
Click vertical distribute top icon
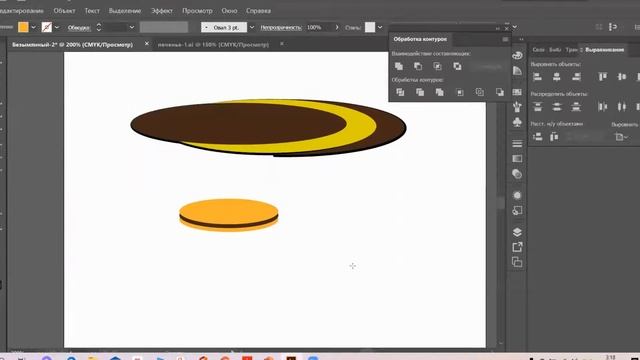538,107
